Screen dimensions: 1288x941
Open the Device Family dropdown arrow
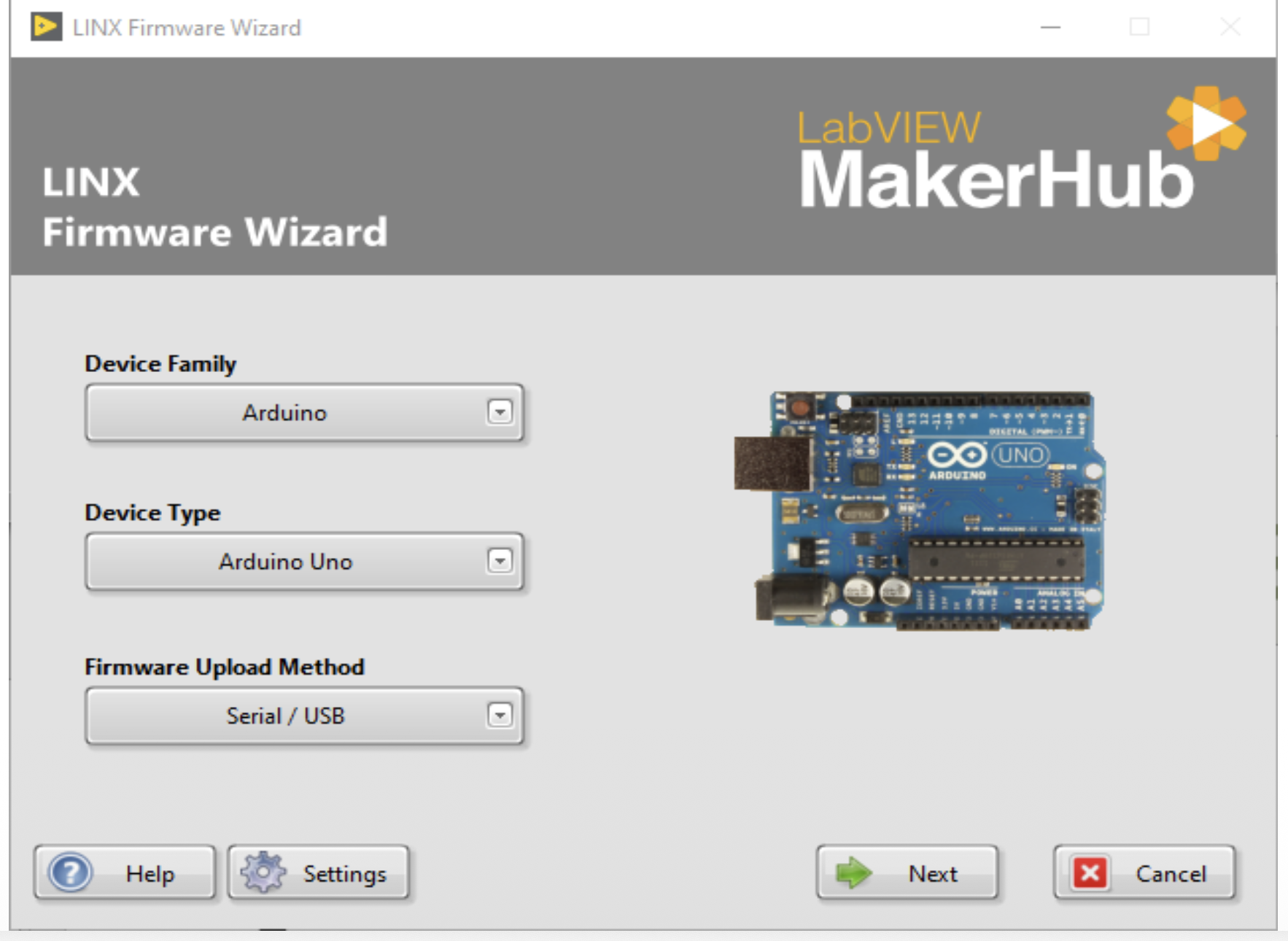[x=500, y=412]
